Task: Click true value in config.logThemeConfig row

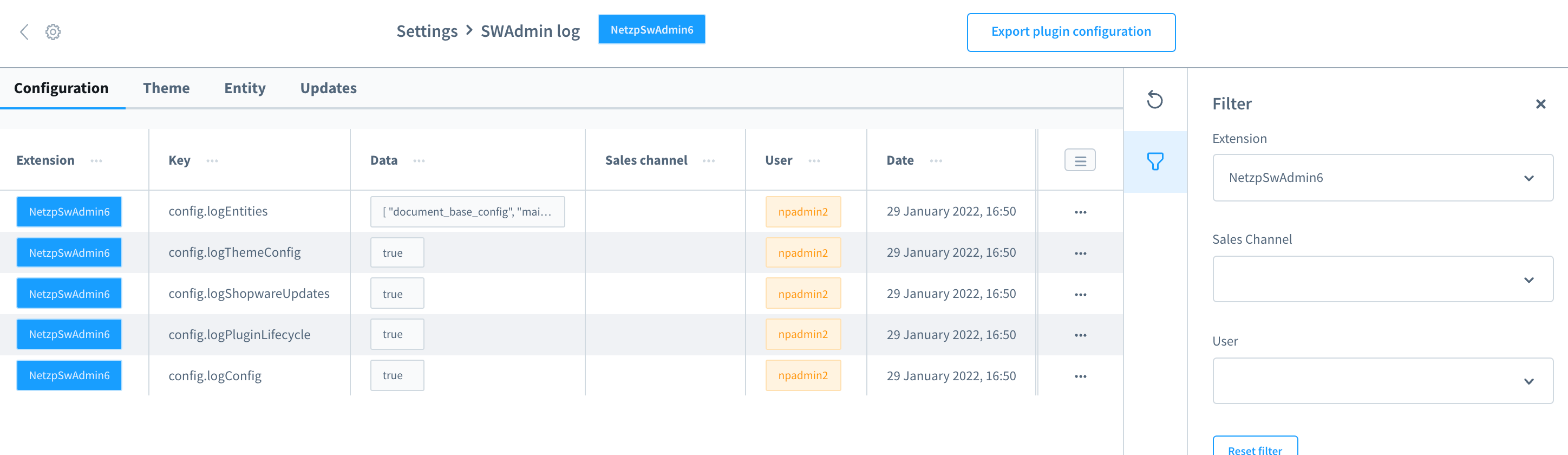Action: (x=397, y=252)
